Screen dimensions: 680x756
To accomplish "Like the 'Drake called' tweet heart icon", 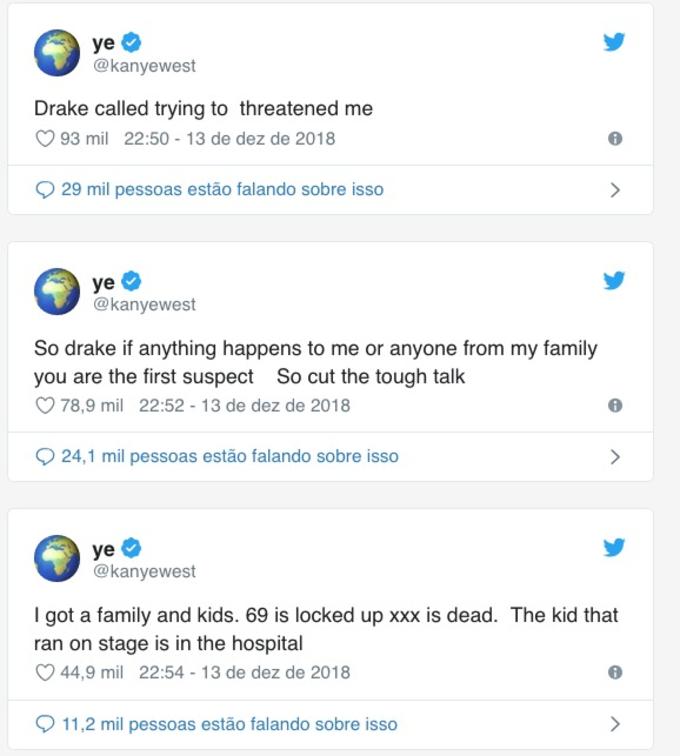I will (45, 139).
